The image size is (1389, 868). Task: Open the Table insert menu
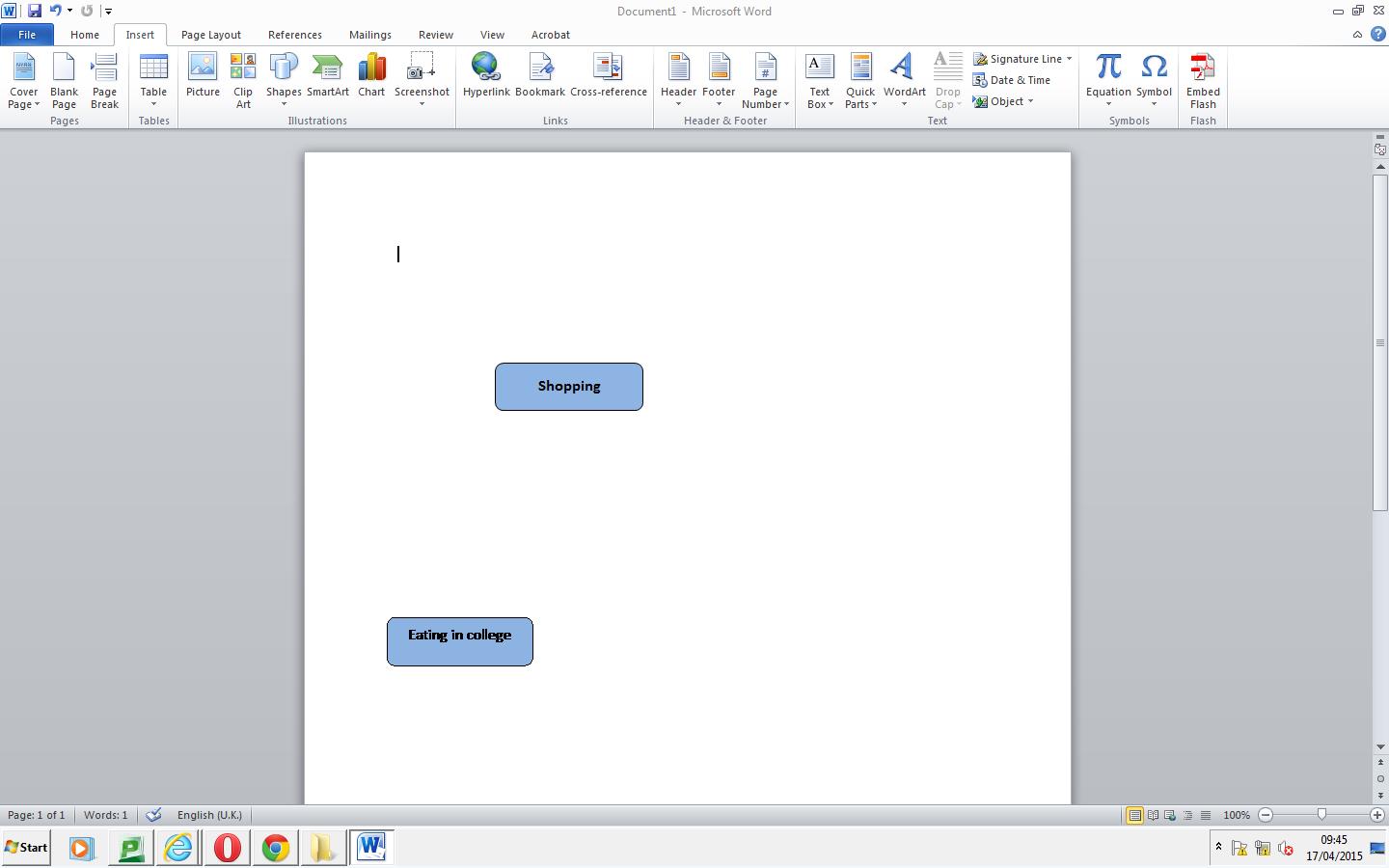(153, 81)
